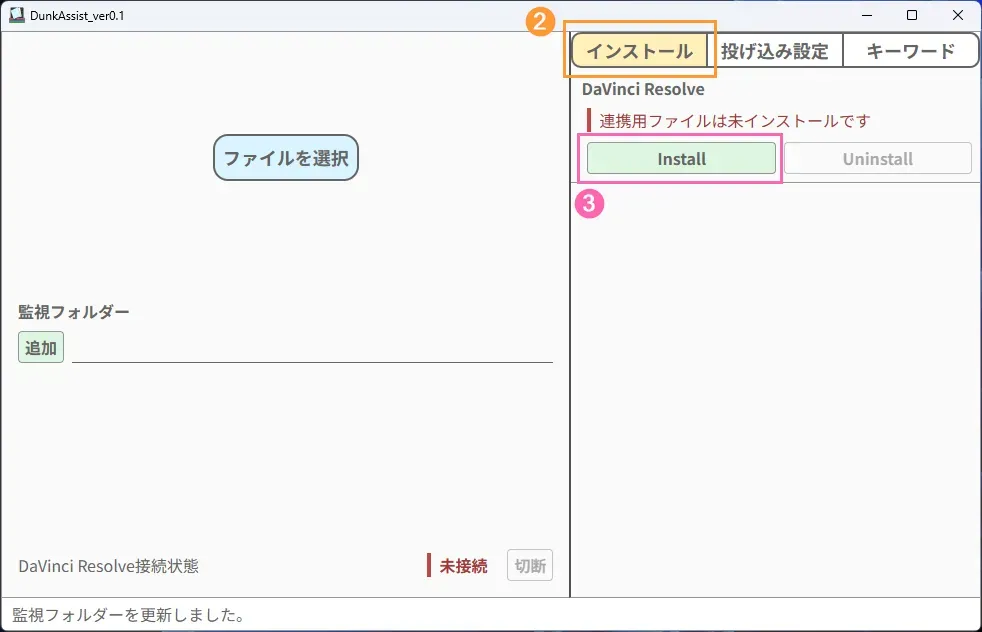Open the 投げ込み設定 tab
The height and width of the screenshot is (632, 982).
pos(775,51)
